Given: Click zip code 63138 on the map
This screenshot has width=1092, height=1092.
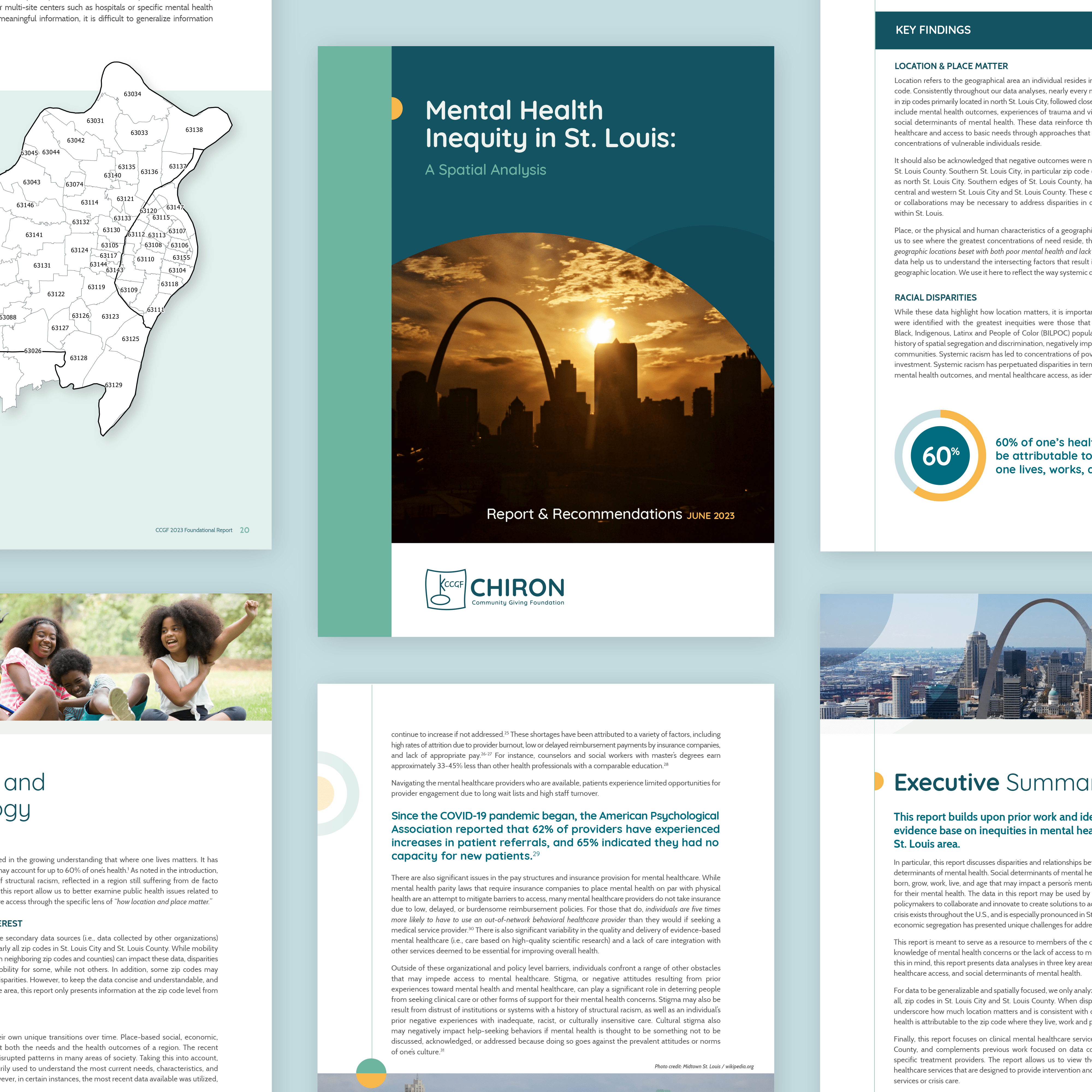Looking at the screenshot, I should tap(194, 130).
